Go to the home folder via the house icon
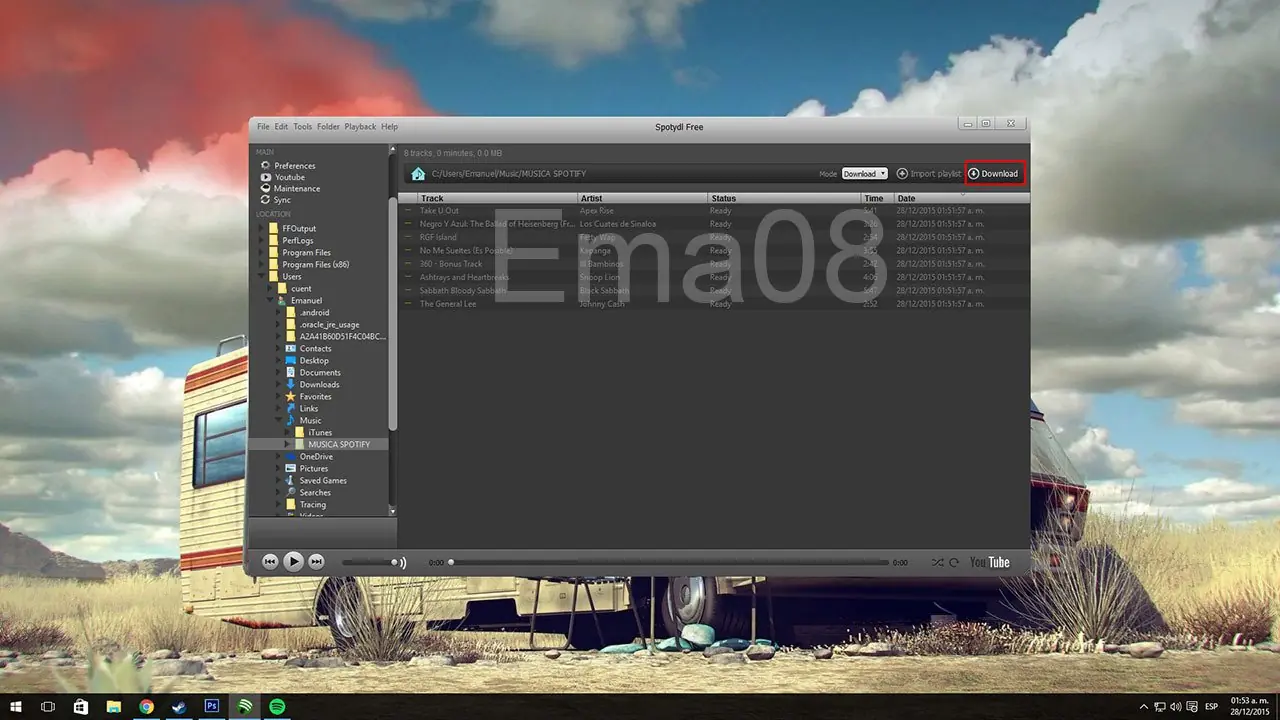Screen dimensions: 1280x720 click(418, 174)
